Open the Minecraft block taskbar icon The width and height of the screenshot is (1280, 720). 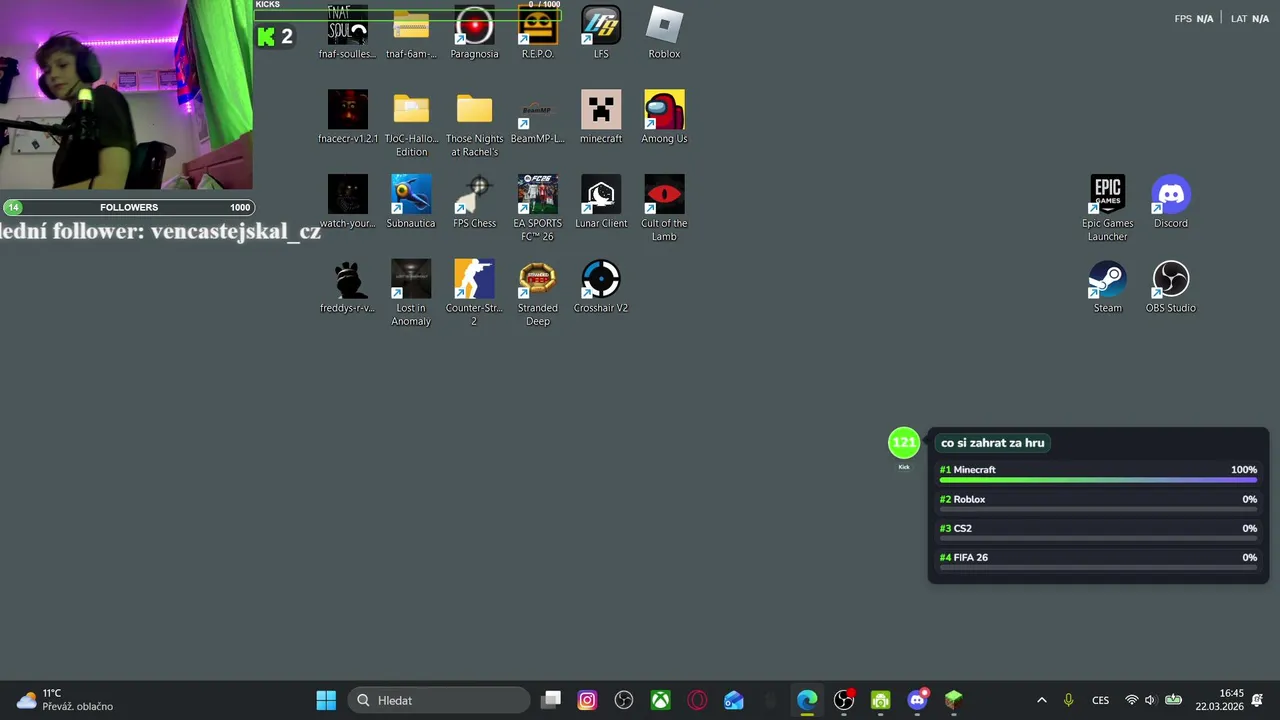coord(954,700)
